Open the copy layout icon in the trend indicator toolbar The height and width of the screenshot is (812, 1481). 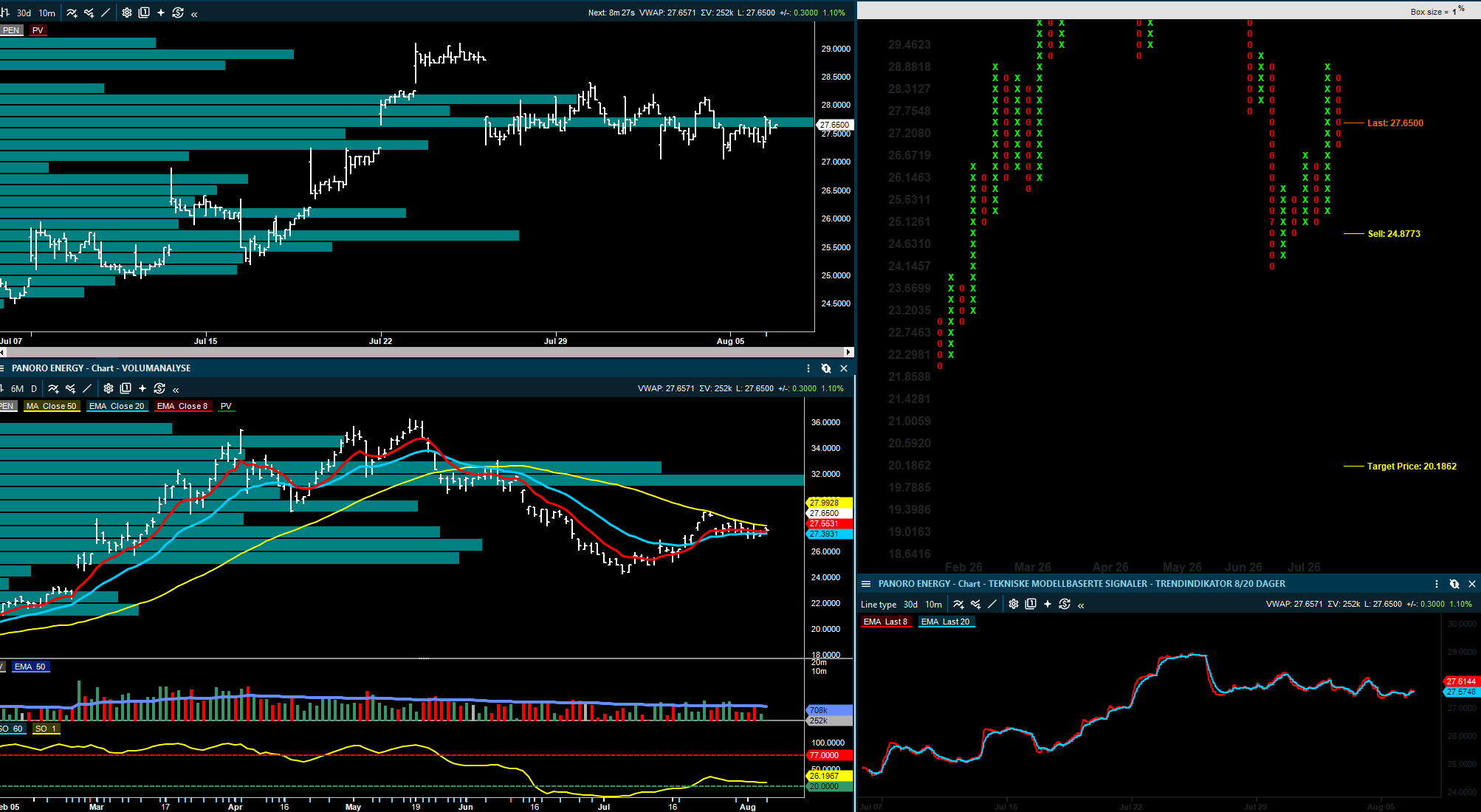pos(1031,604)
